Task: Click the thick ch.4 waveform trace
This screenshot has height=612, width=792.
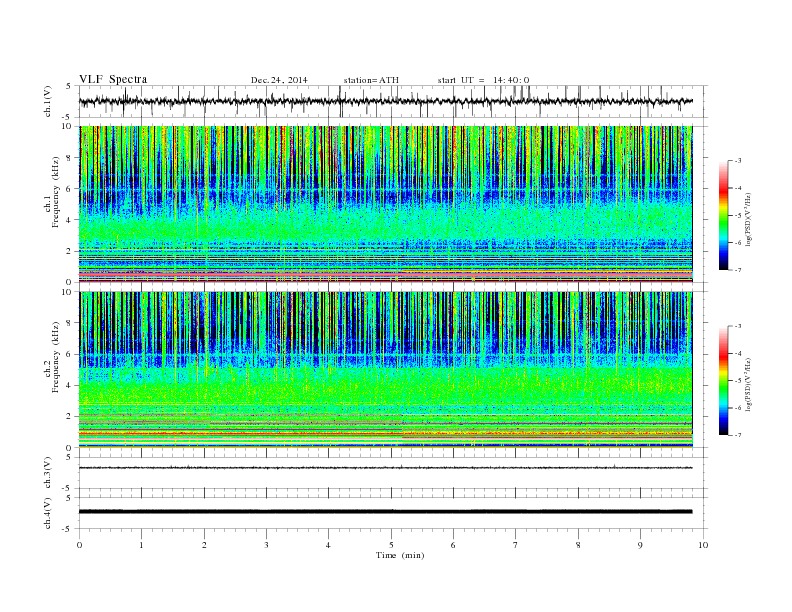Action: [385, 512]
